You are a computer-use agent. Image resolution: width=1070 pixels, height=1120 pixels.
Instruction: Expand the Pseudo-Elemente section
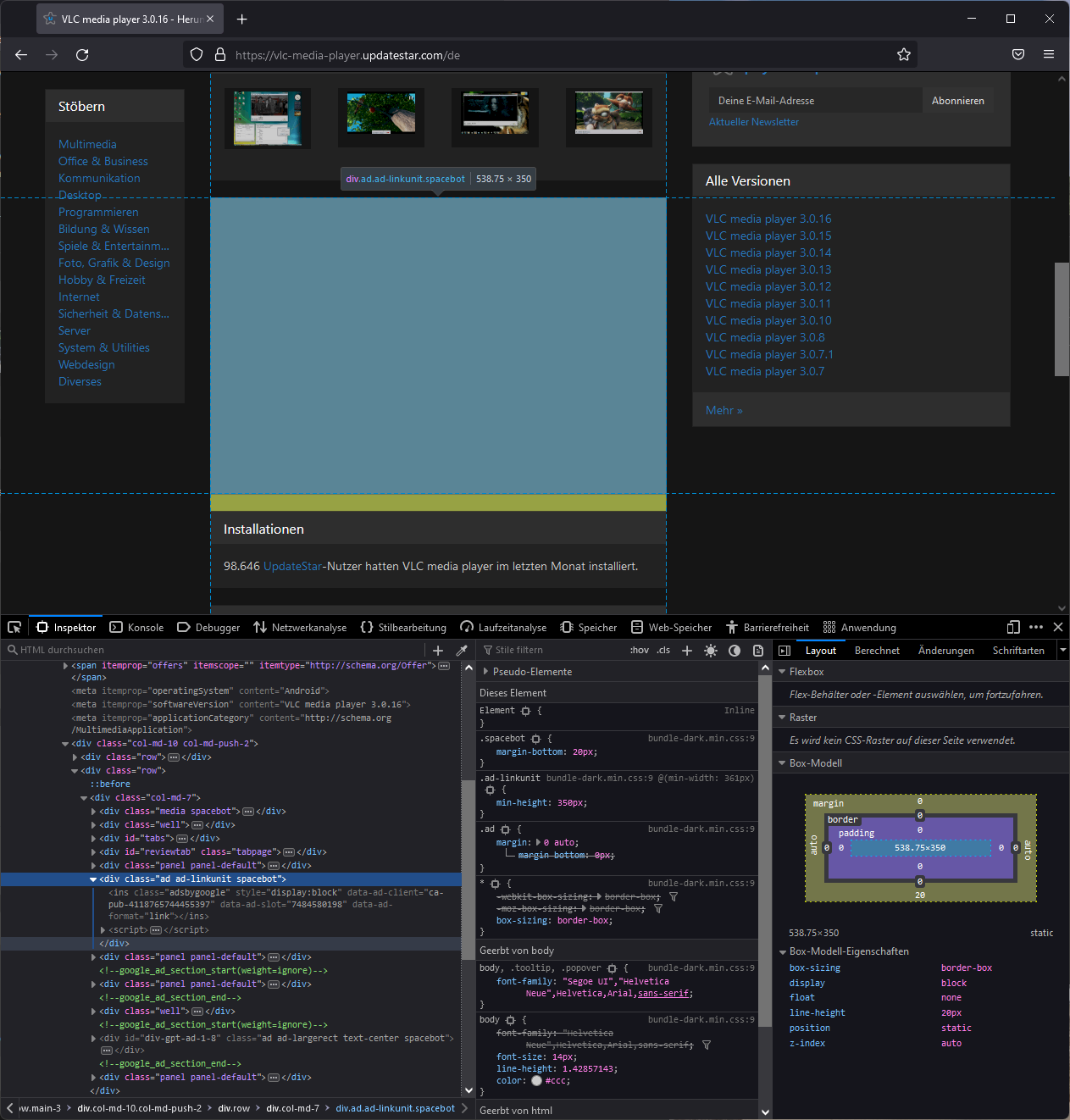point(486,672)
